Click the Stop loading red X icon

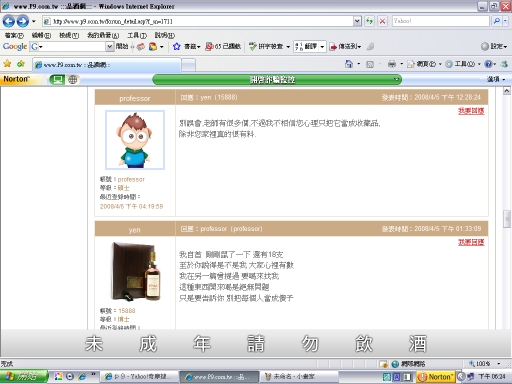coord(383,21)
